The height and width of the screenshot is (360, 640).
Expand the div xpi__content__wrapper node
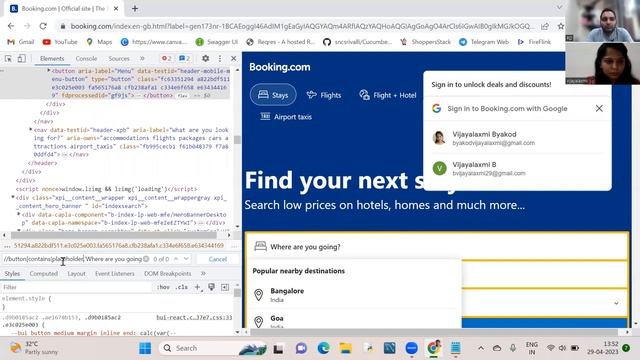point(13,197)
